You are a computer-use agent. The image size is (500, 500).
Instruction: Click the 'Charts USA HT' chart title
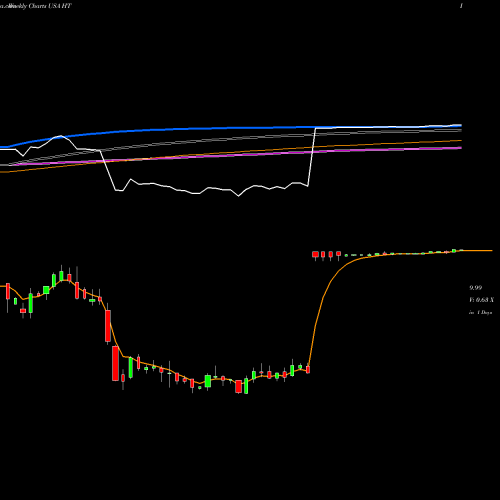50,6
